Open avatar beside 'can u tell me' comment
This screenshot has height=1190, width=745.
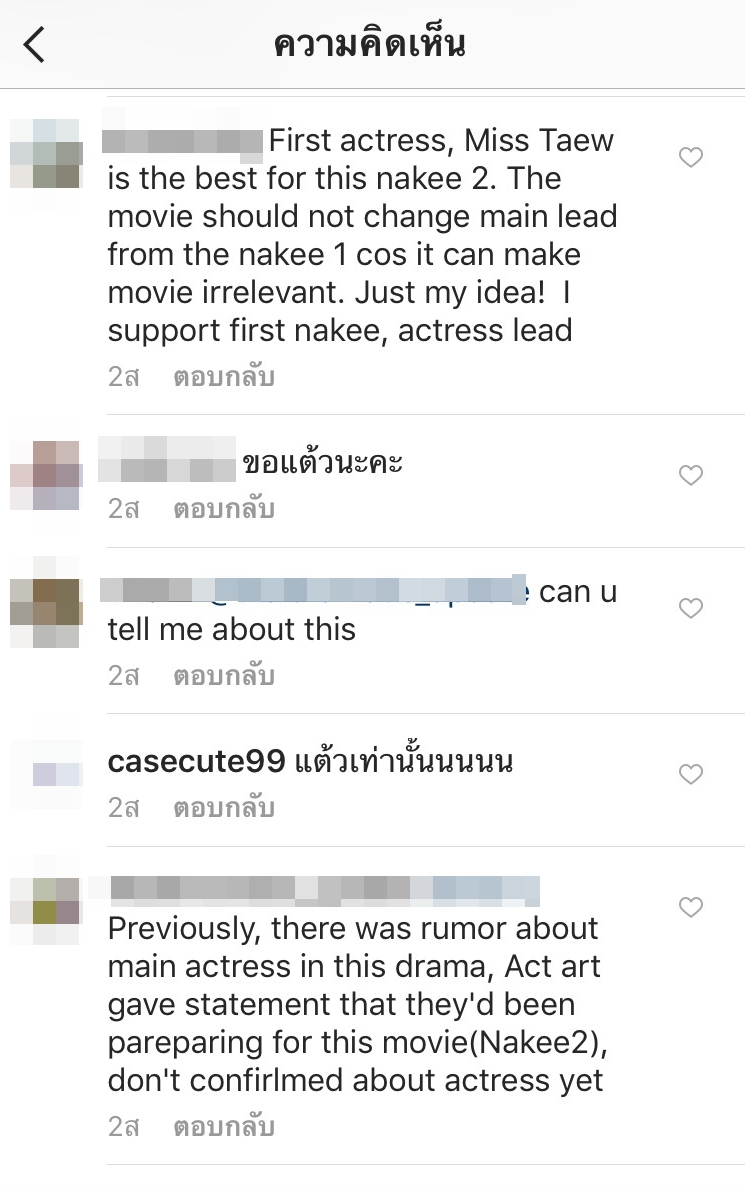(46, 612)
